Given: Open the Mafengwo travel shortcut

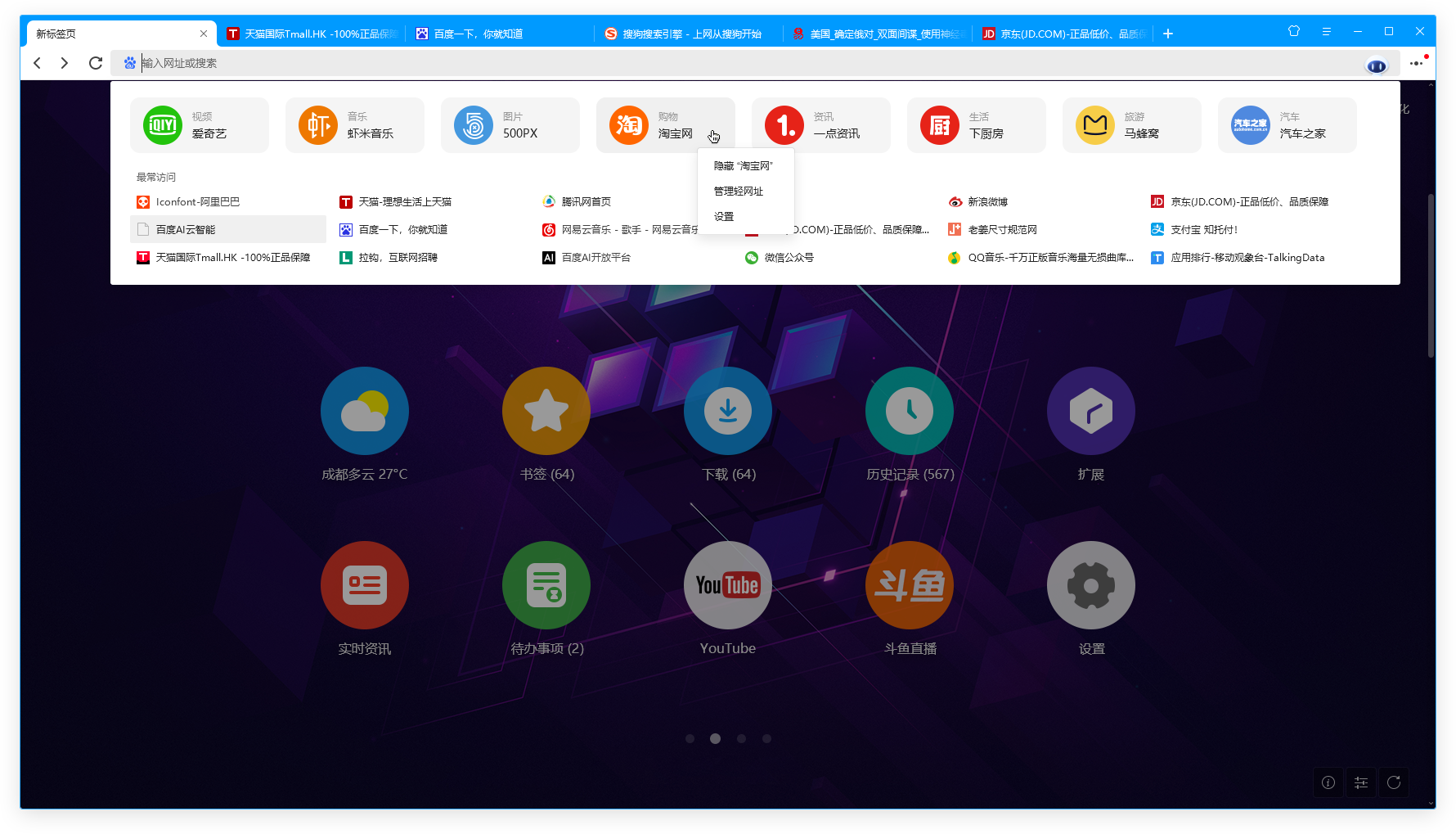Looking at the screenshot, I should [1131, 125].
